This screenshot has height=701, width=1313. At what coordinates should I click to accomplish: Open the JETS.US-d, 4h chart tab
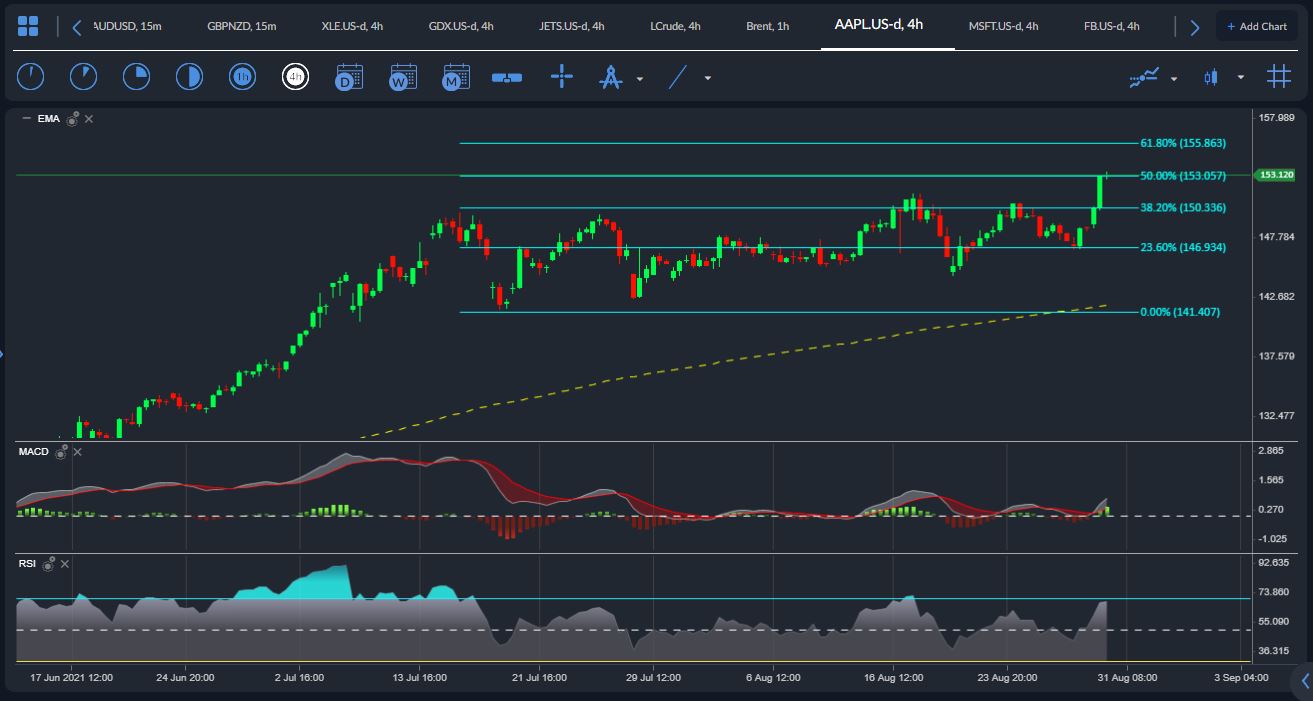pyautogui.click(x=571, y=26)
